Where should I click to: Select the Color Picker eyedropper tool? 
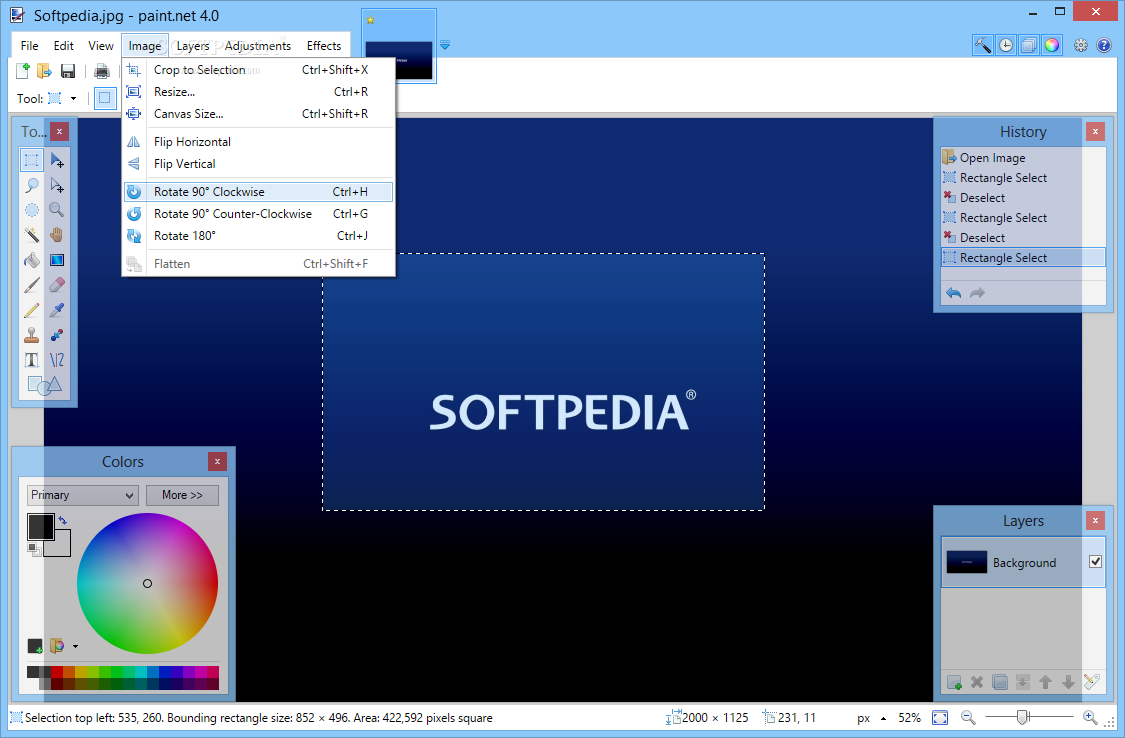pyautogui.click(x=57, y=310)
